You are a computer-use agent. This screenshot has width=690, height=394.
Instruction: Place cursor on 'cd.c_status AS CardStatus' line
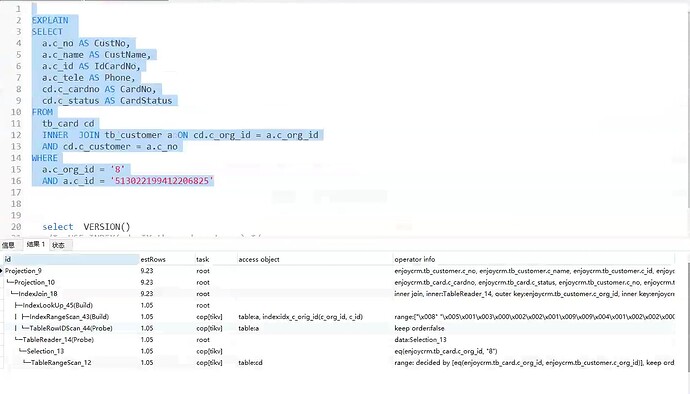point(107,100)
